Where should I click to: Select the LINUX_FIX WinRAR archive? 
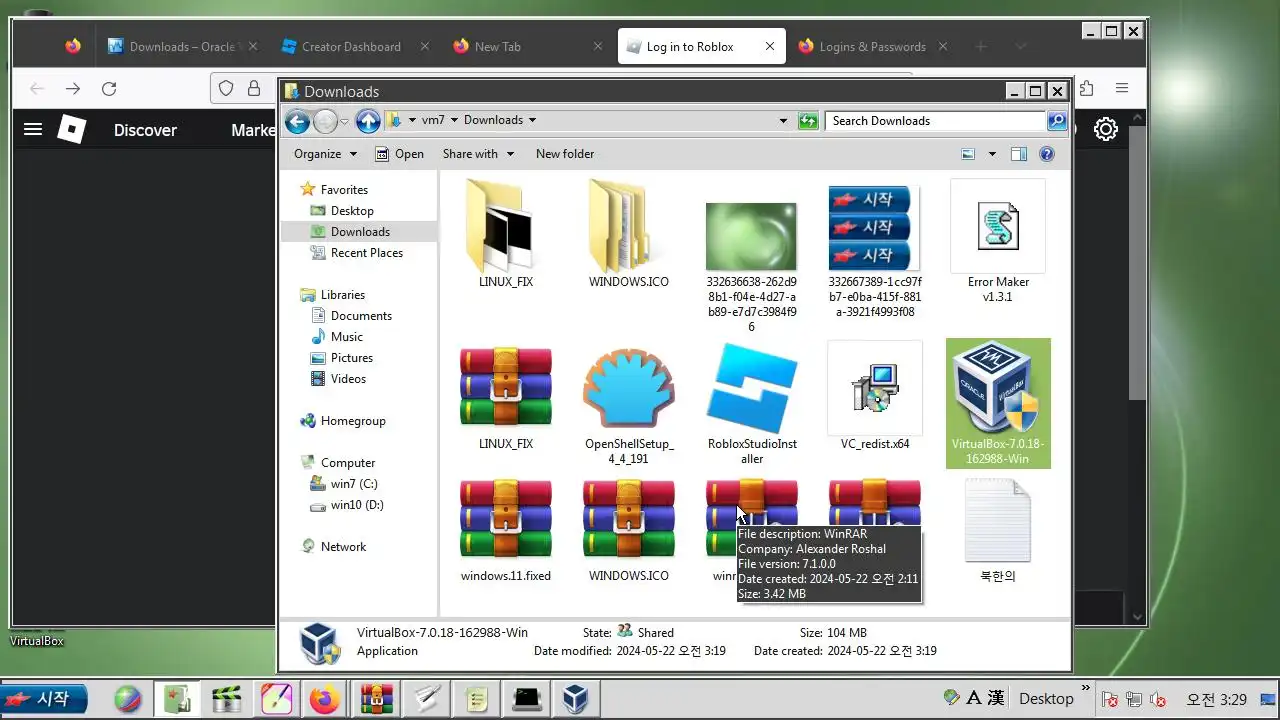click(506, 397)
